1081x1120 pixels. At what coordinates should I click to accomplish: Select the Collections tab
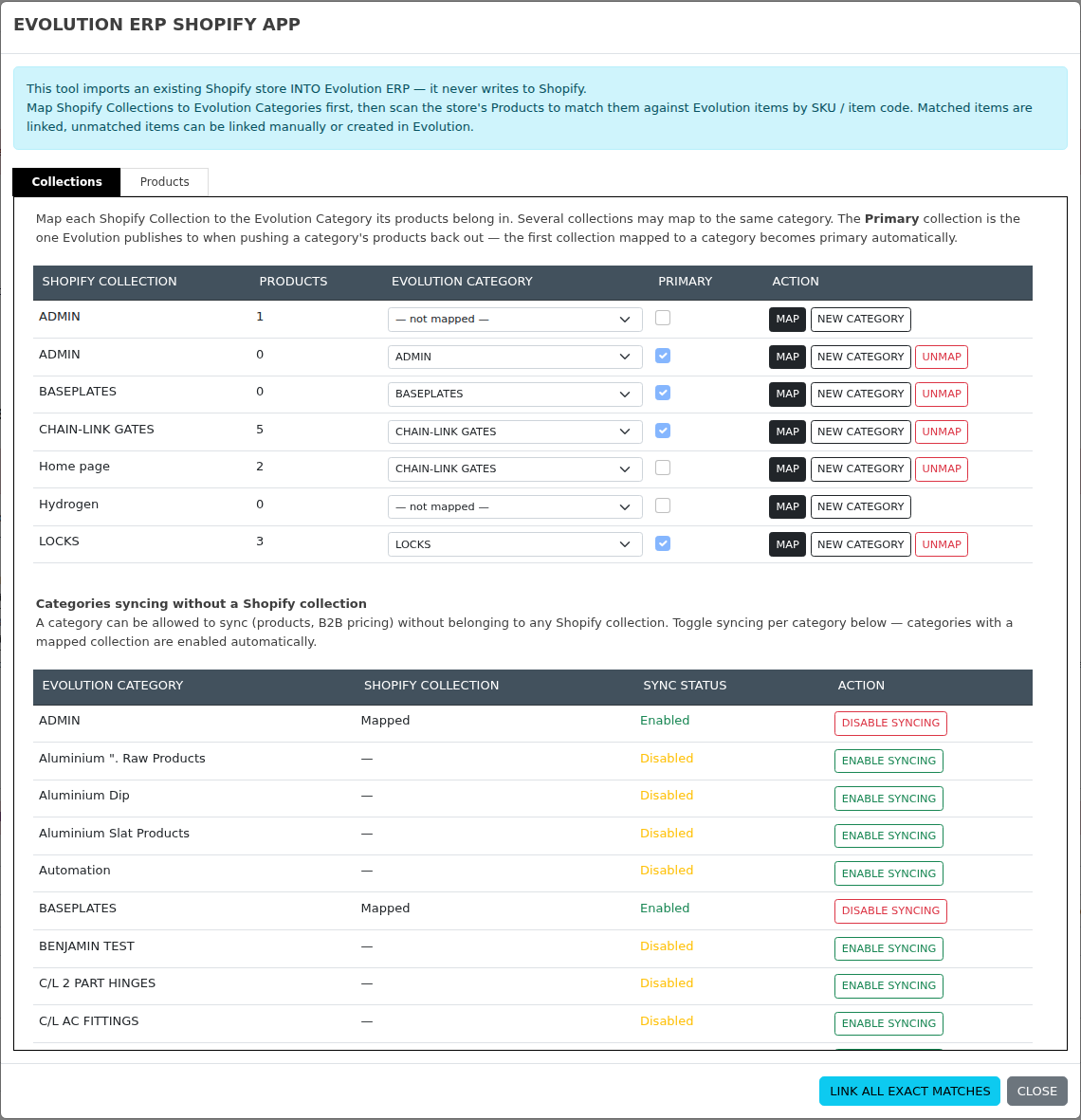[67, 182]
